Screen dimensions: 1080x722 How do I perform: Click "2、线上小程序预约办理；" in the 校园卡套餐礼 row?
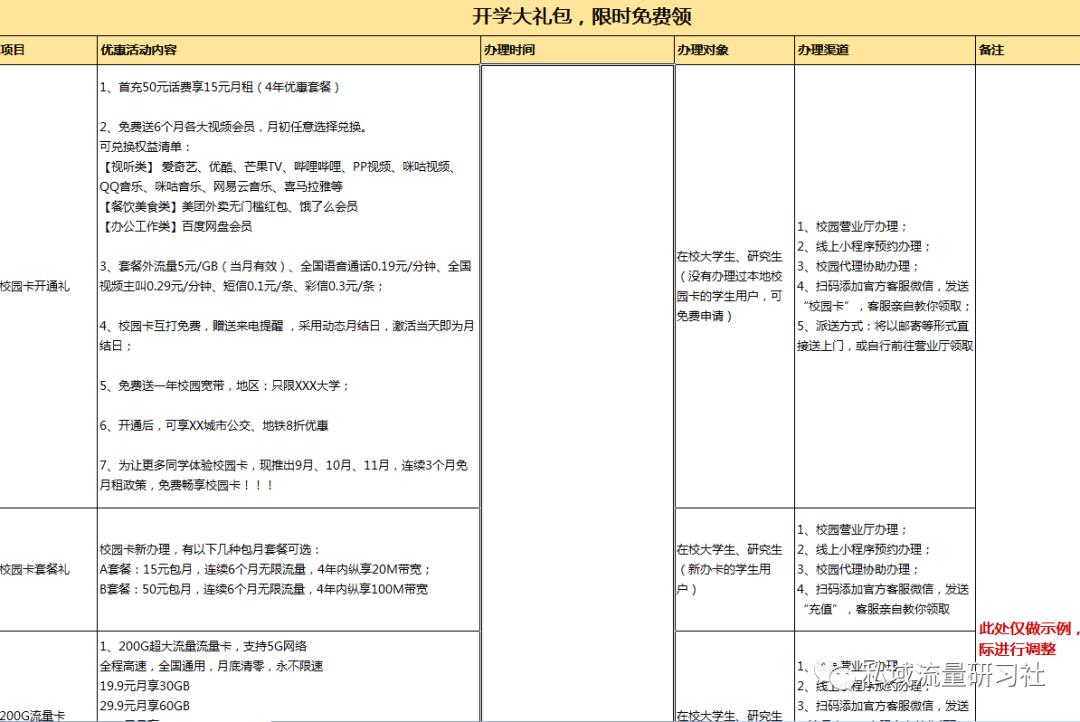(x=864, y=550)
